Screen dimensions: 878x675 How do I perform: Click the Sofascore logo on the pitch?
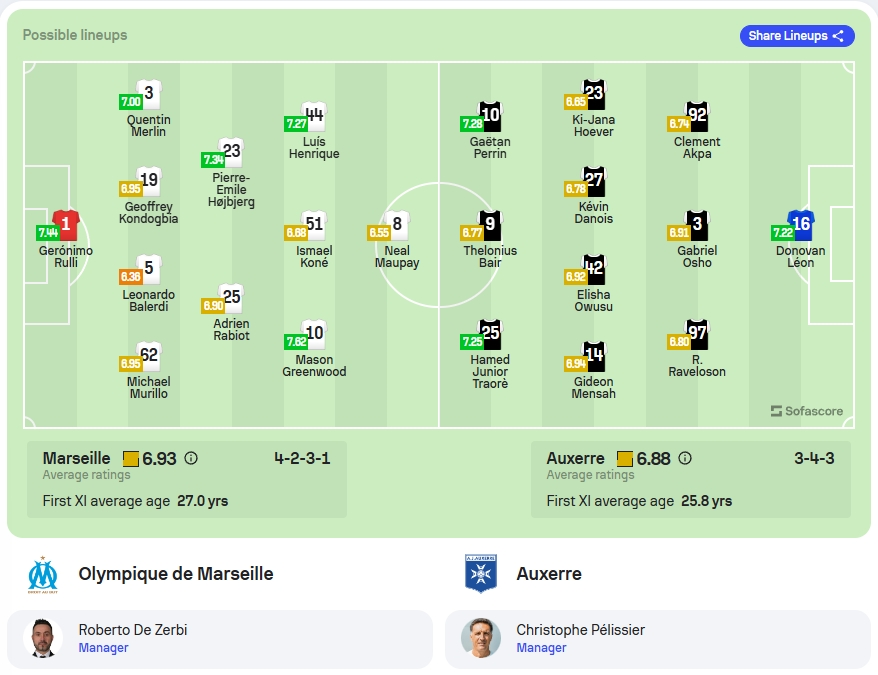[x=807, y=411]
